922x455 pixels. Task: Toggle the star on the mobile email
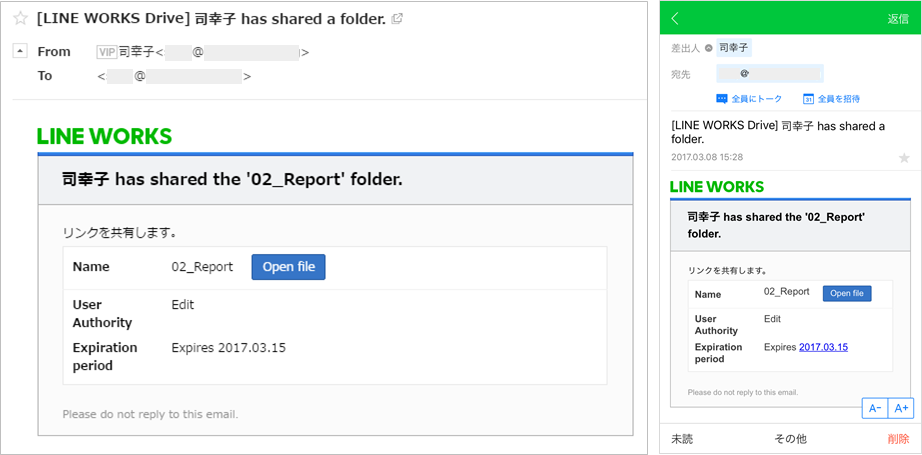[x=904, y=158]
